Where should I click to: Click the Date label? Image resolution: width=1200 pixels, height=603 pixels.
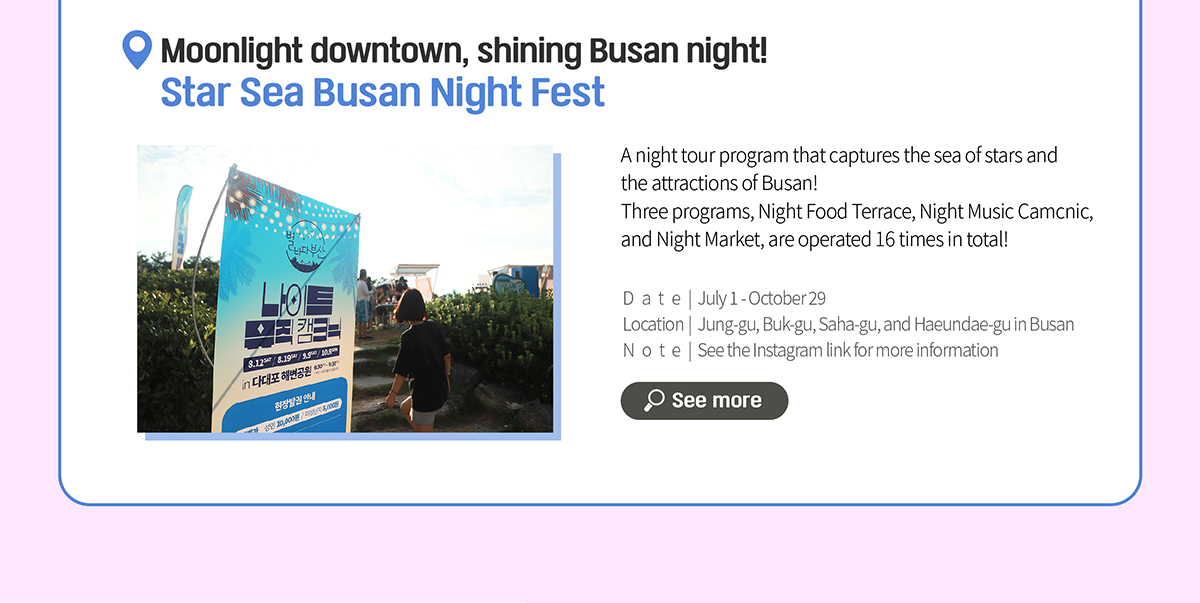click(652, 298)
